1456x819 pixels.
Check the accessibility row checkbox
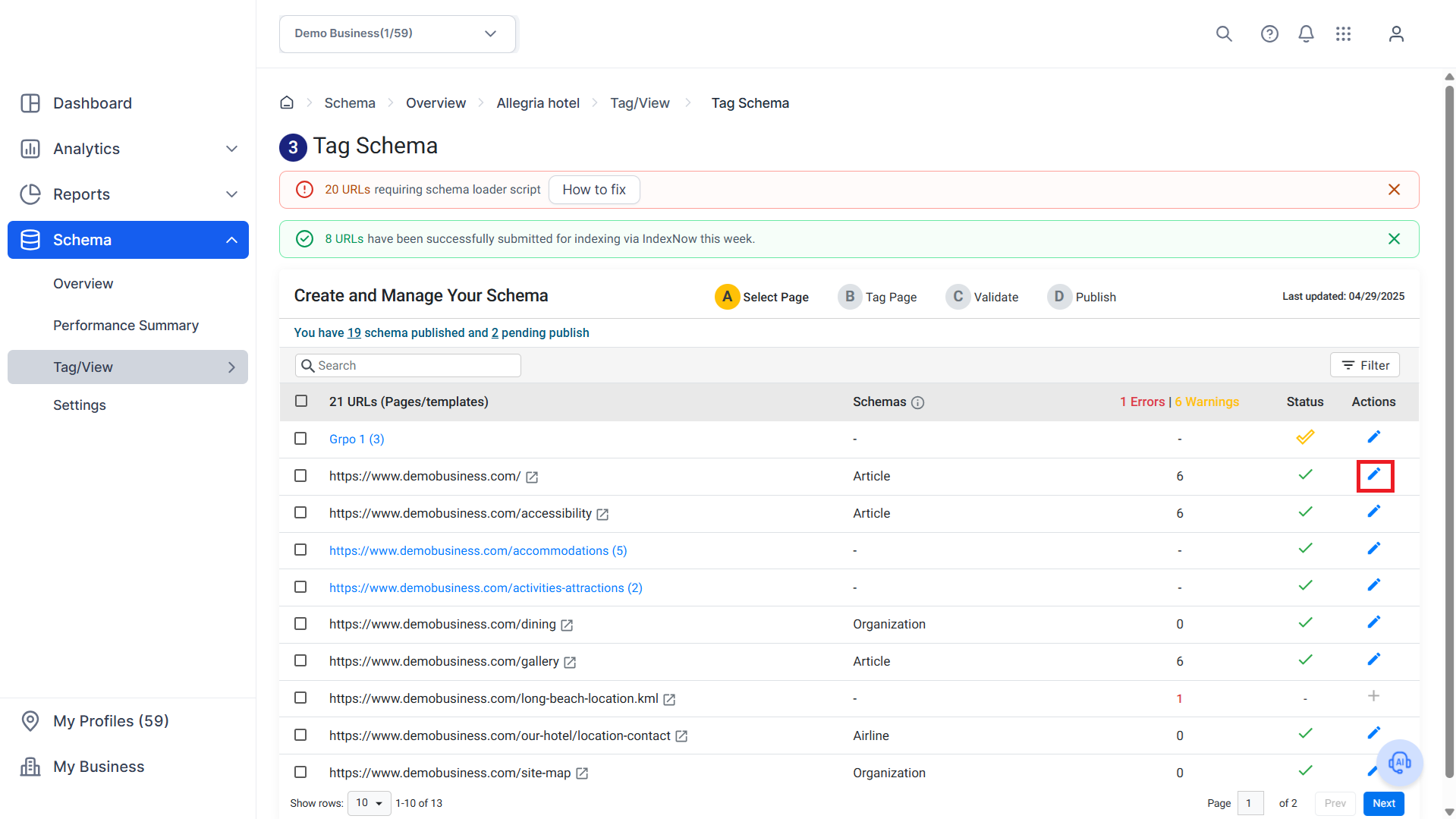coord(300,513)
